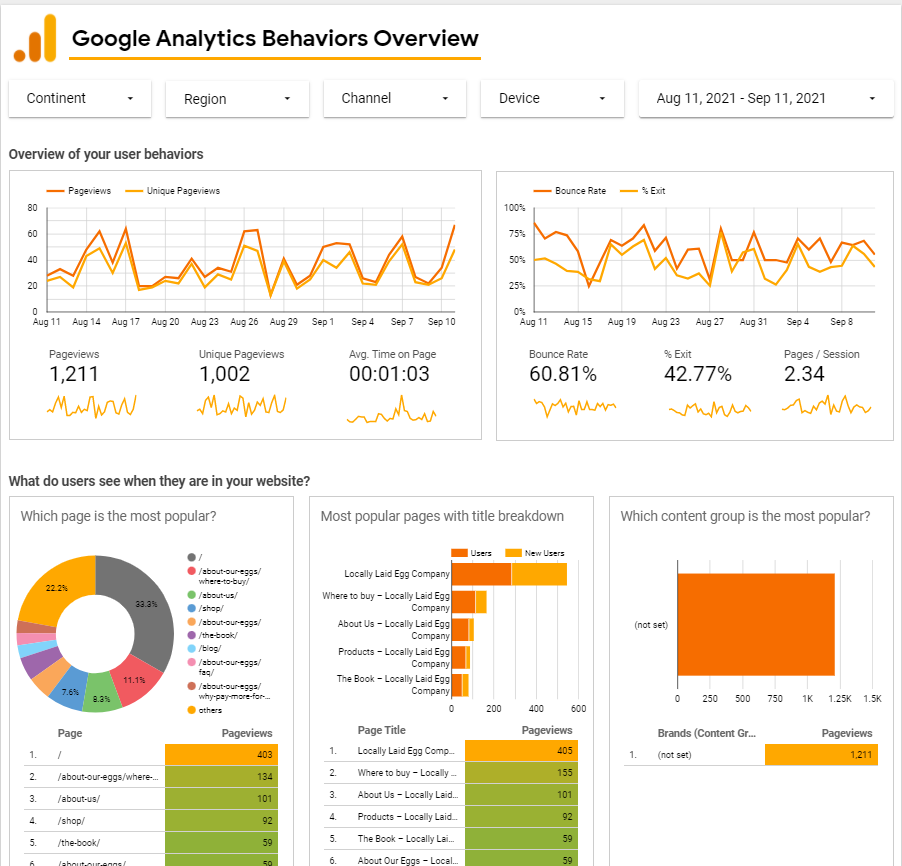
Task: Select the /shop/ row in the Page table
Action: pos(151,821)
